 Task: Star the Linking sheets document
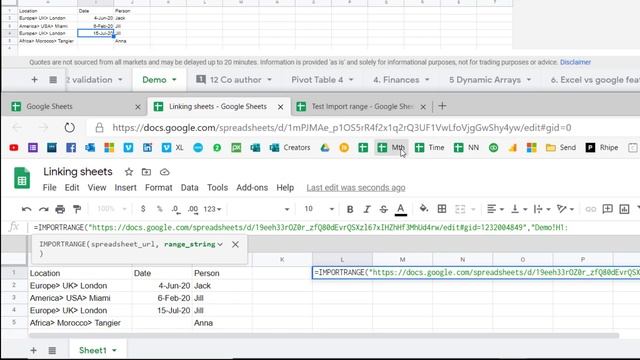click(129, 172)
